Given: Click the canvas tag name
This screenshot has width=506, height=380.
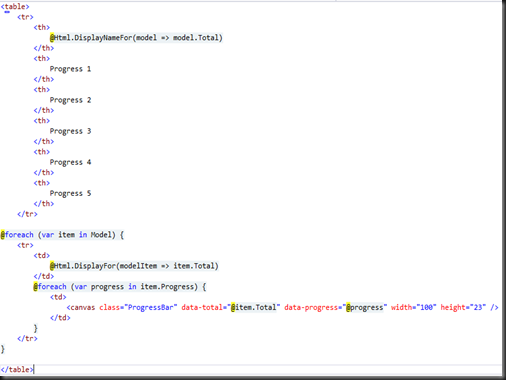Looking at the screenshot, I should click(83, 307).
